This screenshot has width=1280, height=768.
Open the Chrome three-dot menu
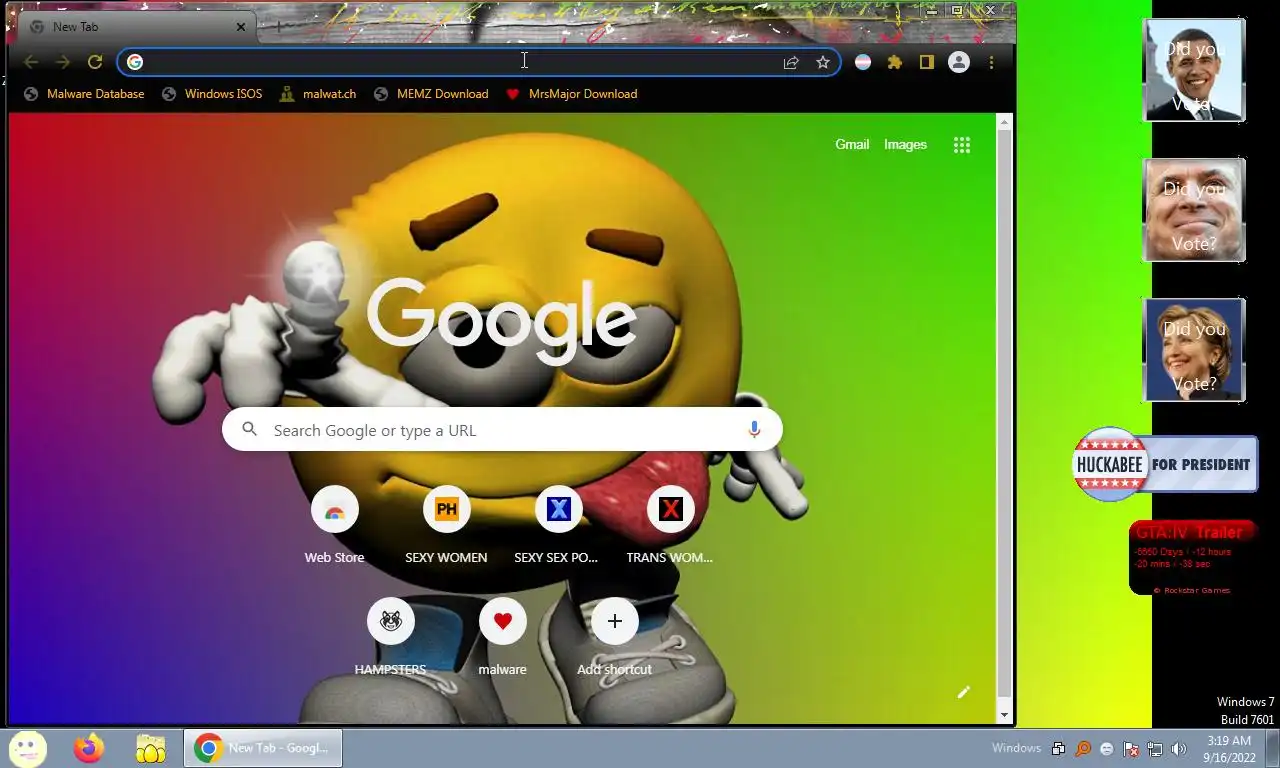(x=991, y=62)
